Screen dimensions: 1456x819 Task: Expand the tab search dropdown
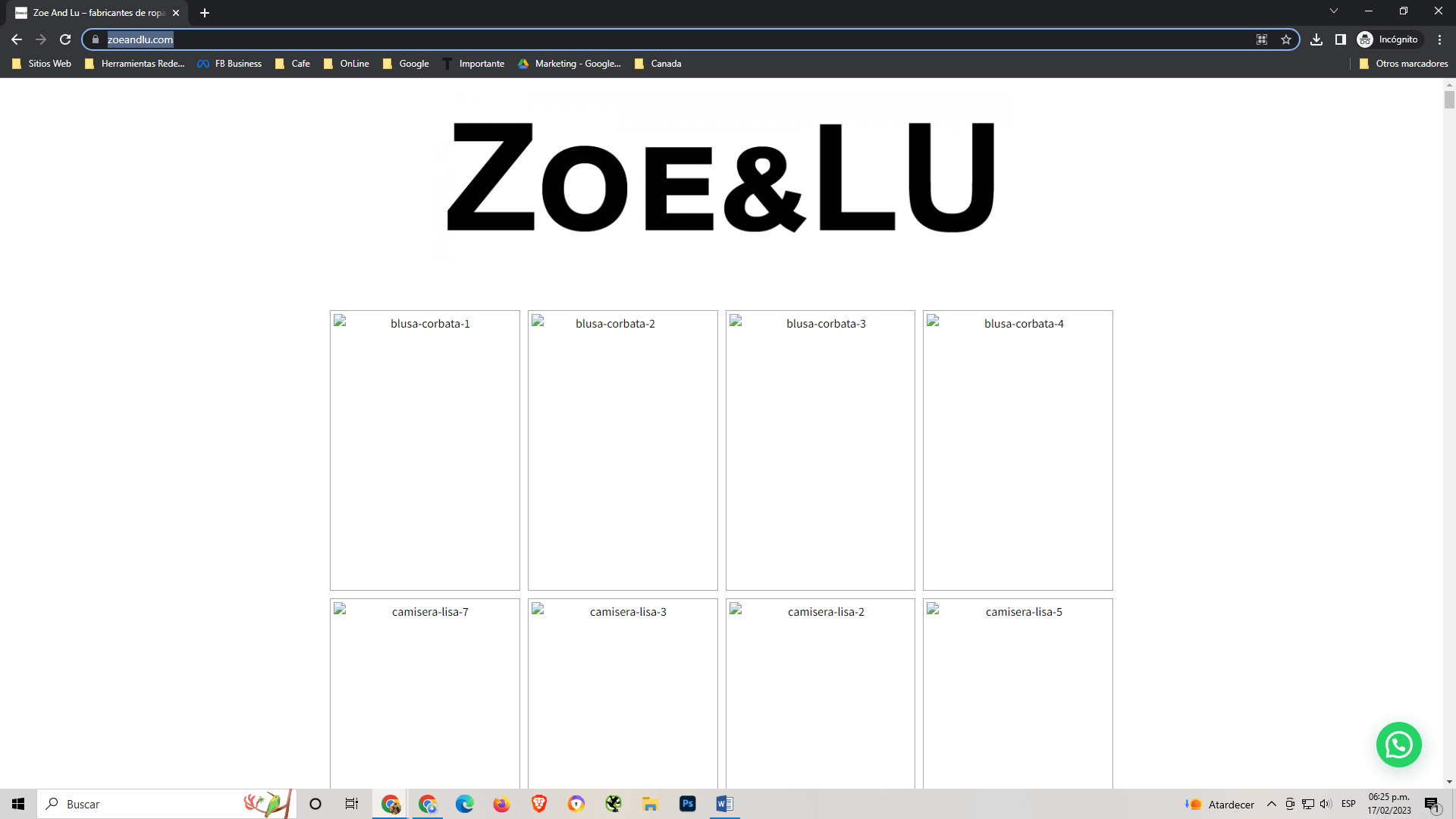coord(1334,11)
